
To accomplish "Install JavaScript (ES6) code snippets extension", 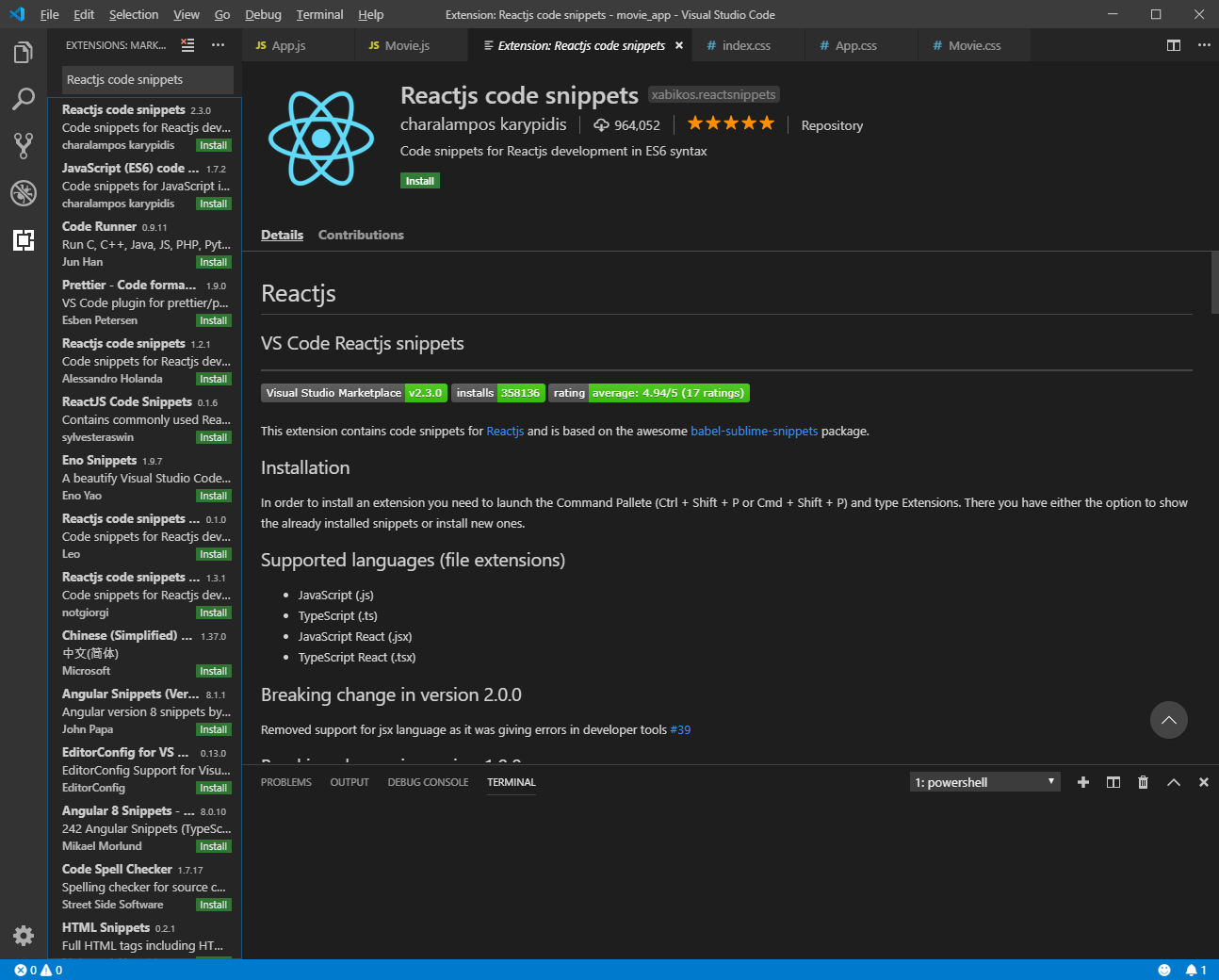I will [213, 204].
